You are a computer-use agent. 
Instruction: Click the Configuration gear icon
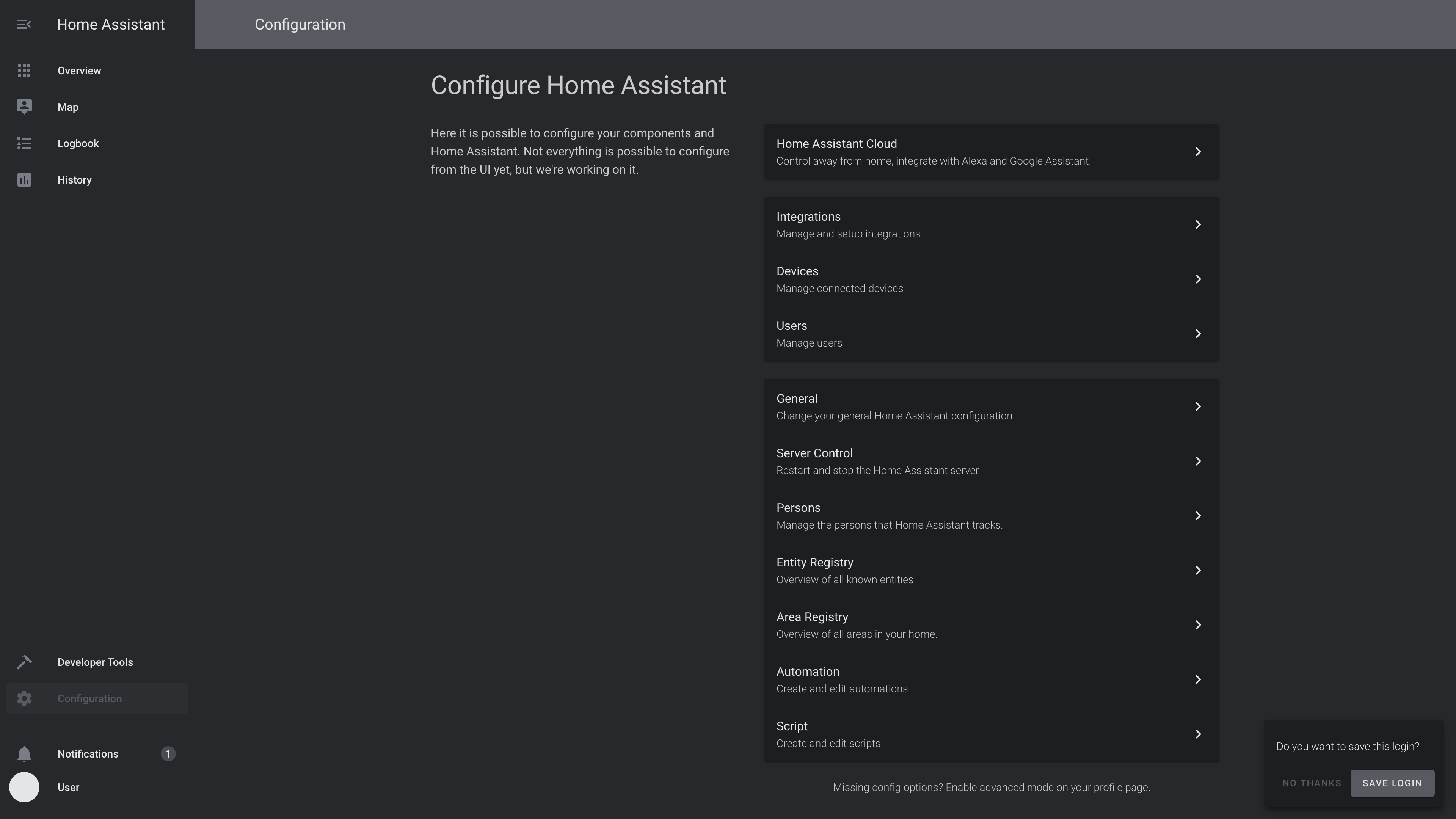24,698
